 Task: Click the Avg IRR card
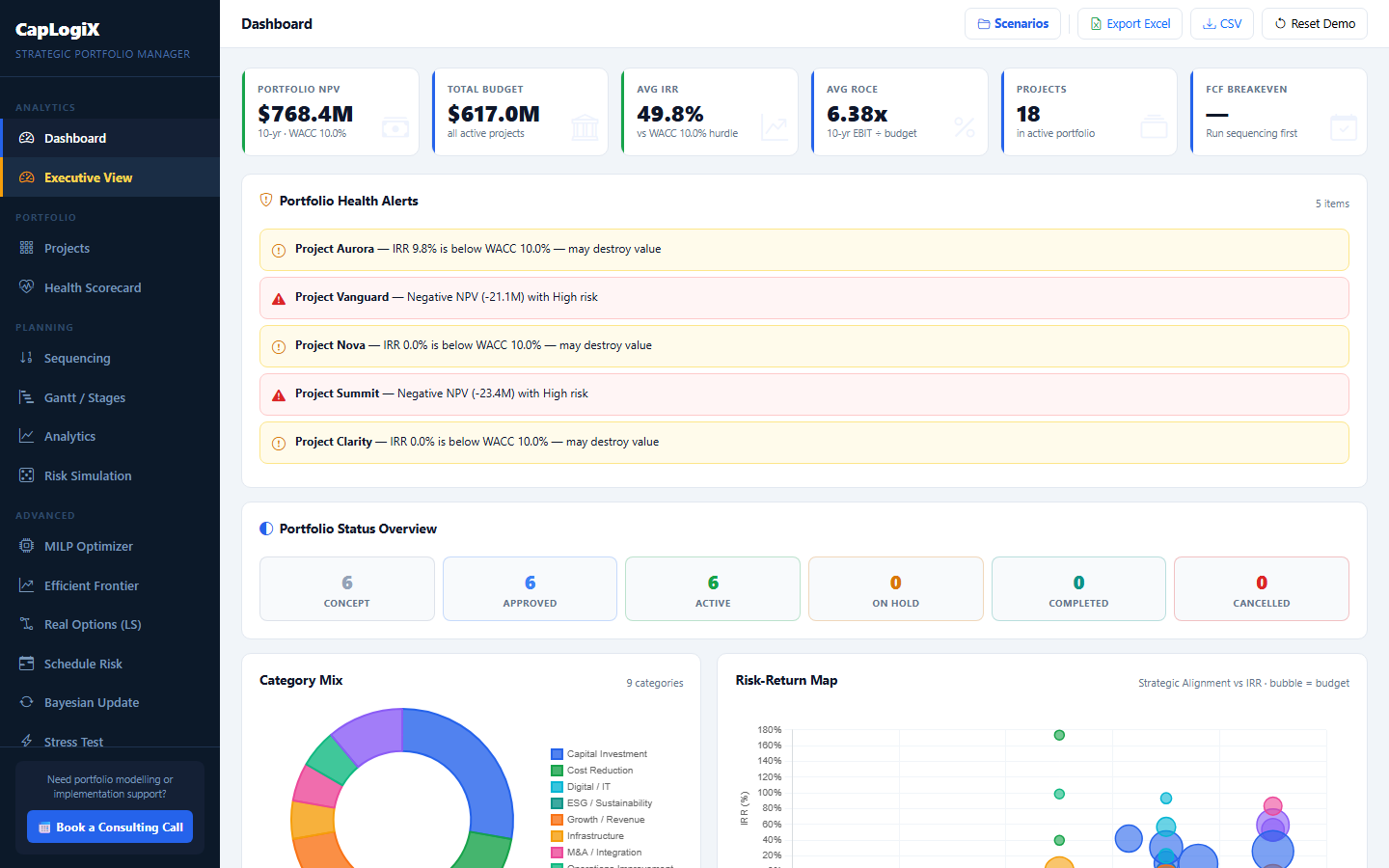point(710,112)
